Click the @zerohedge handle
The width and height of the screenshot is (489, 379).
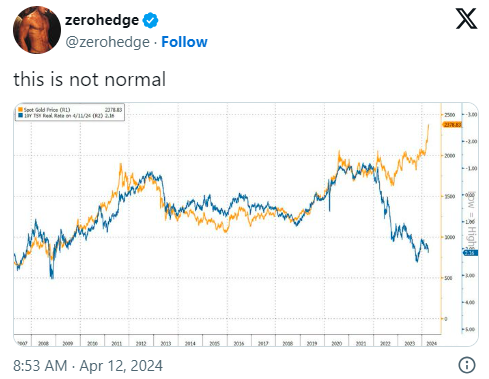click(x=107, y=42)
